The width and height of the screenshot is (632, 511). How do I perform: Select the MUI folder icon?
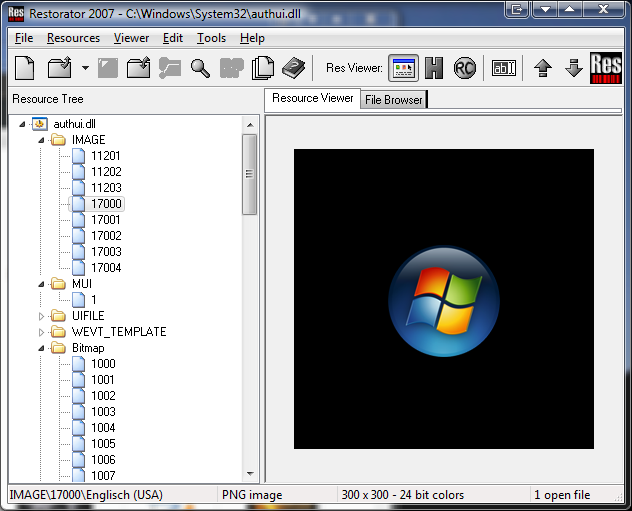pos(58,284)
